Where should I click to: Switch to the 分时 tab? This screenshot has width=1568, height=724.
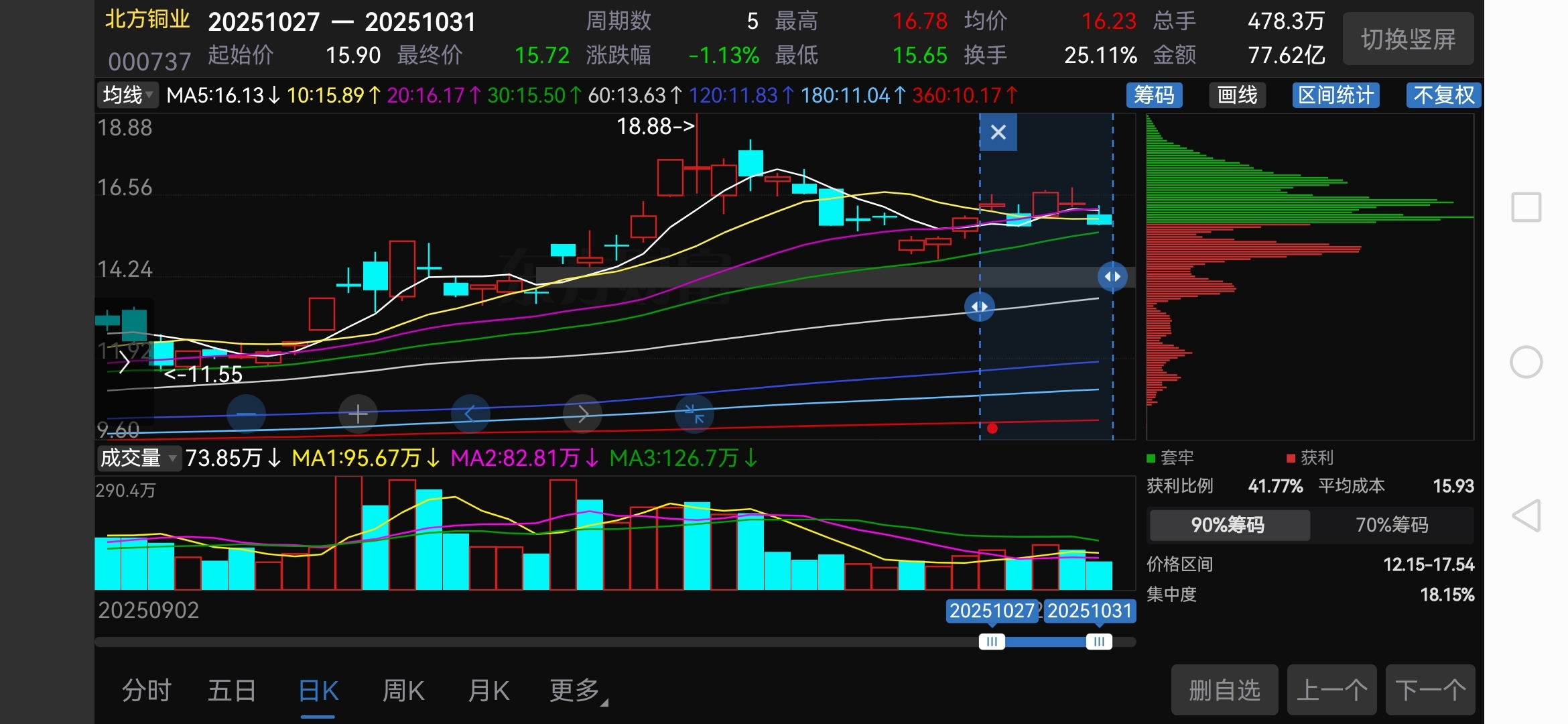(x=146, y=690)
